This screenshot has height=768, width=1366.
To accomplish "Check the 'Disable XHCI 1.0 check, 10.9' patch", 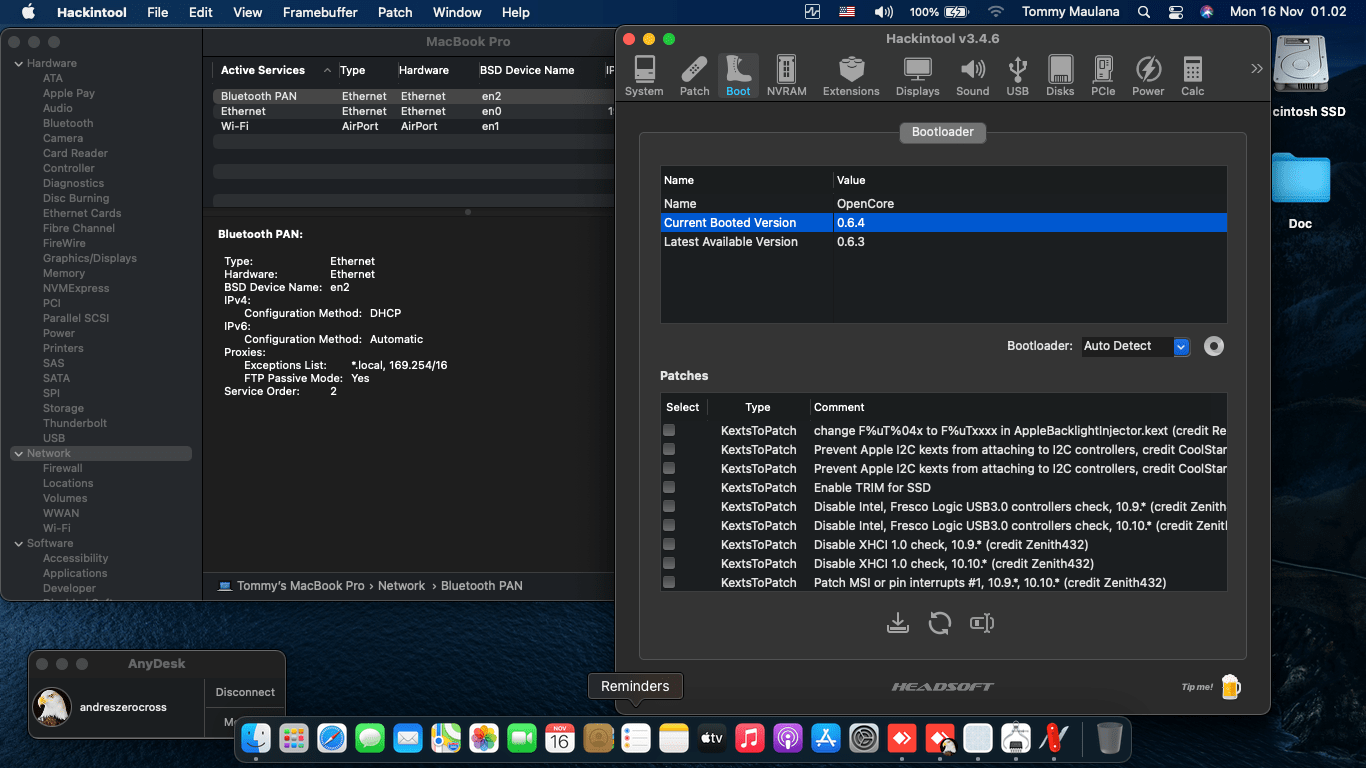I will pyautogui.click(x=669, y=544).
